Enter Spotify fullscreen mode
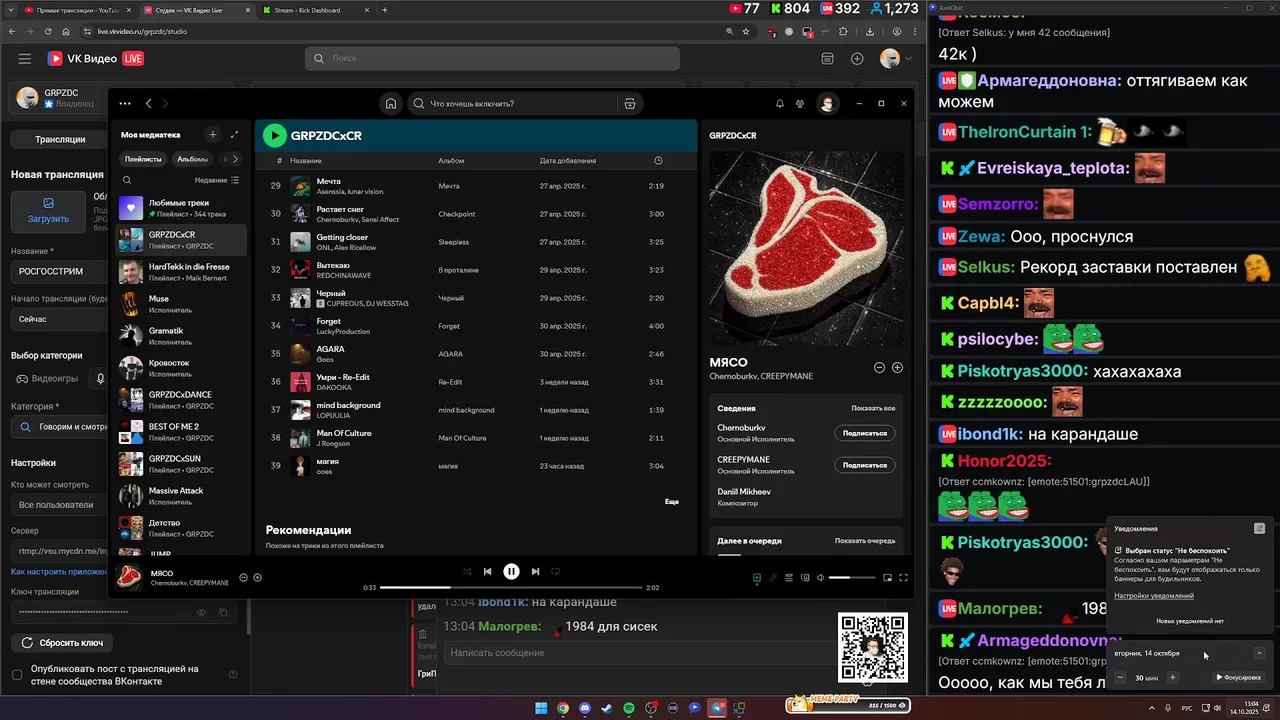This screenshot has width=1280, height=720. tap(903, 577)
